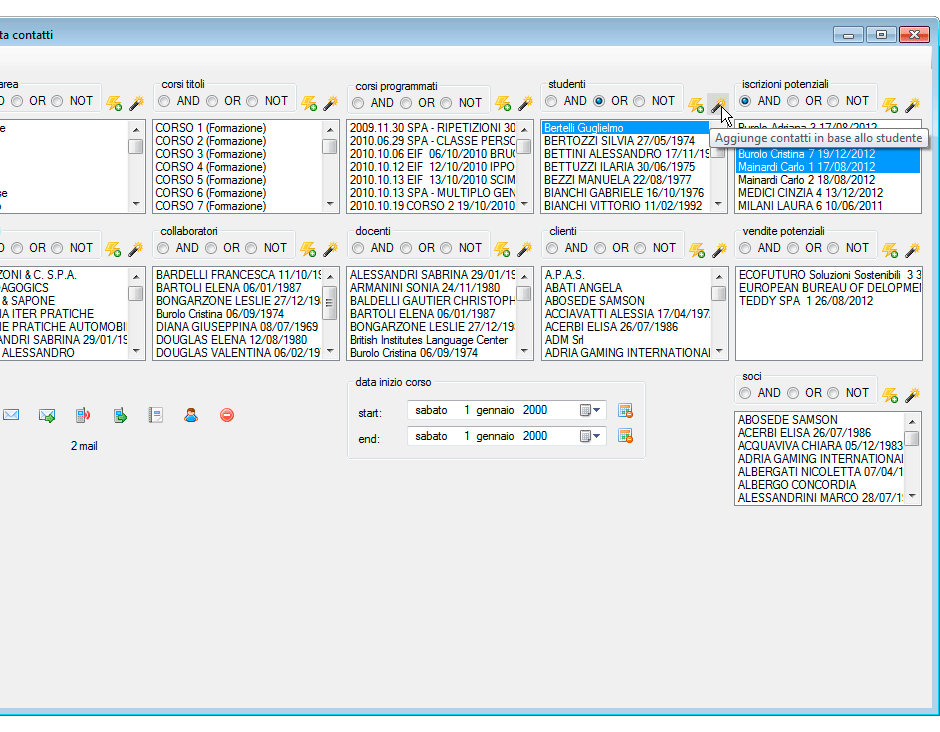Click the red remove circle icon
Screen dimensions: 940x732
point(227,415)
